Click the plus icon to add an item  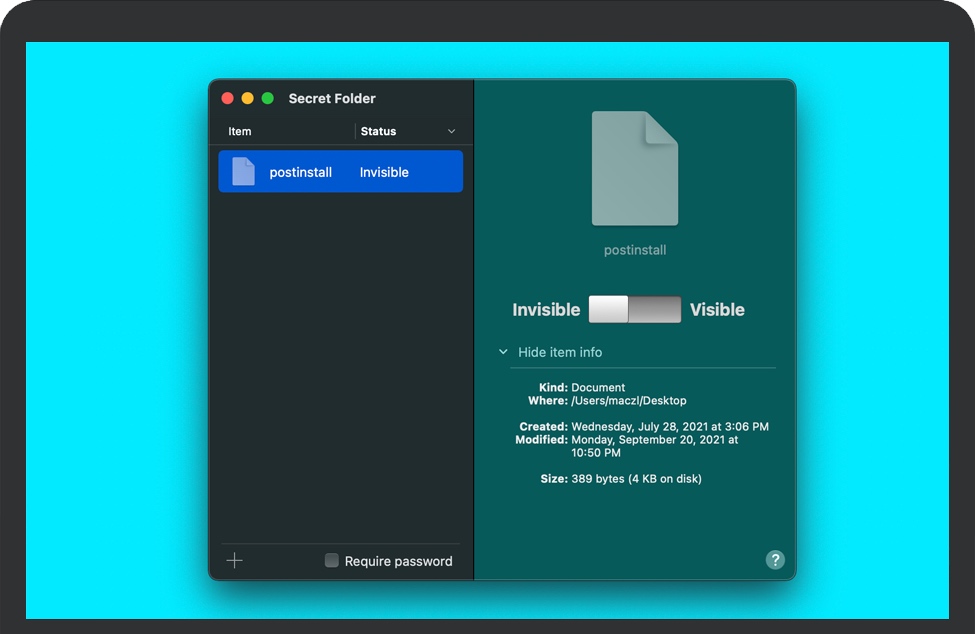[235, 561]
